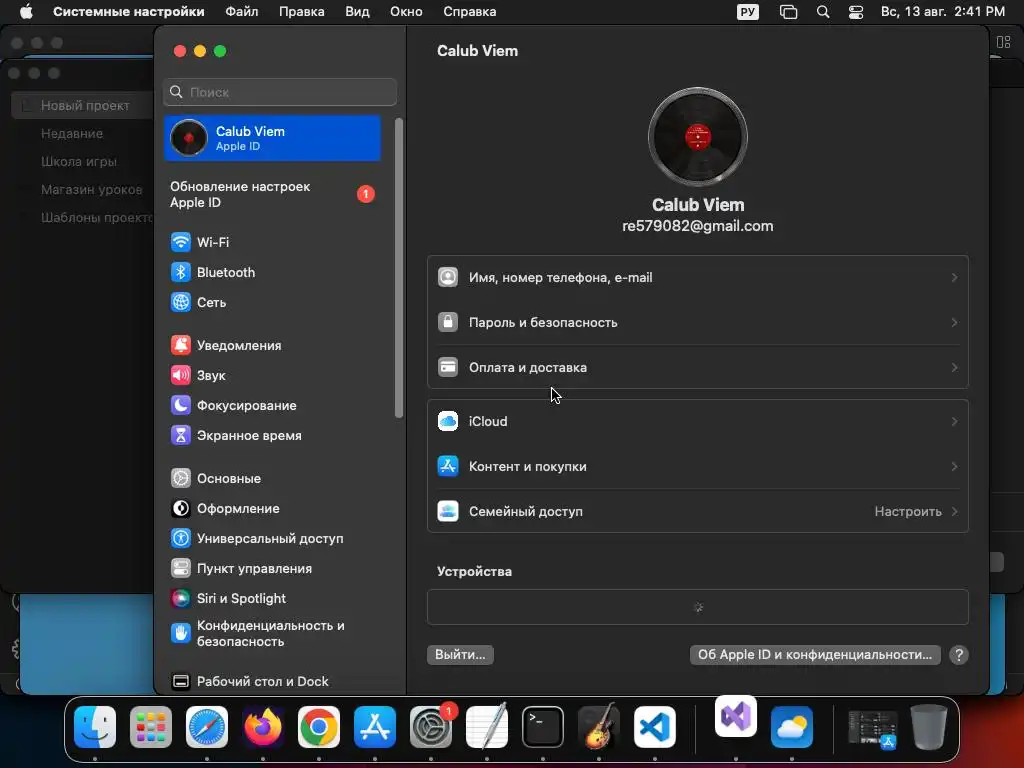
Task: Click the Поиск search field
Action: [x=280, y=92]
